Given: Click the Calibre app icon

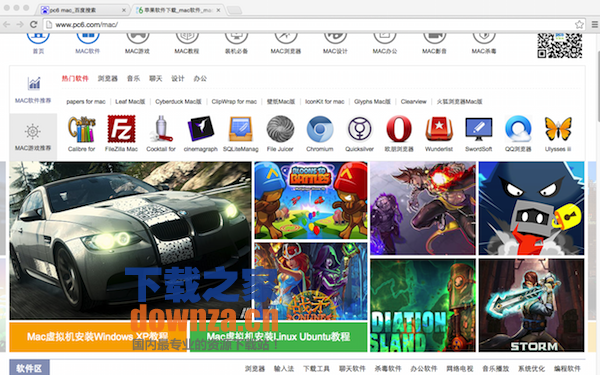Looking at the screenshot, I should [x=82, y=129].
